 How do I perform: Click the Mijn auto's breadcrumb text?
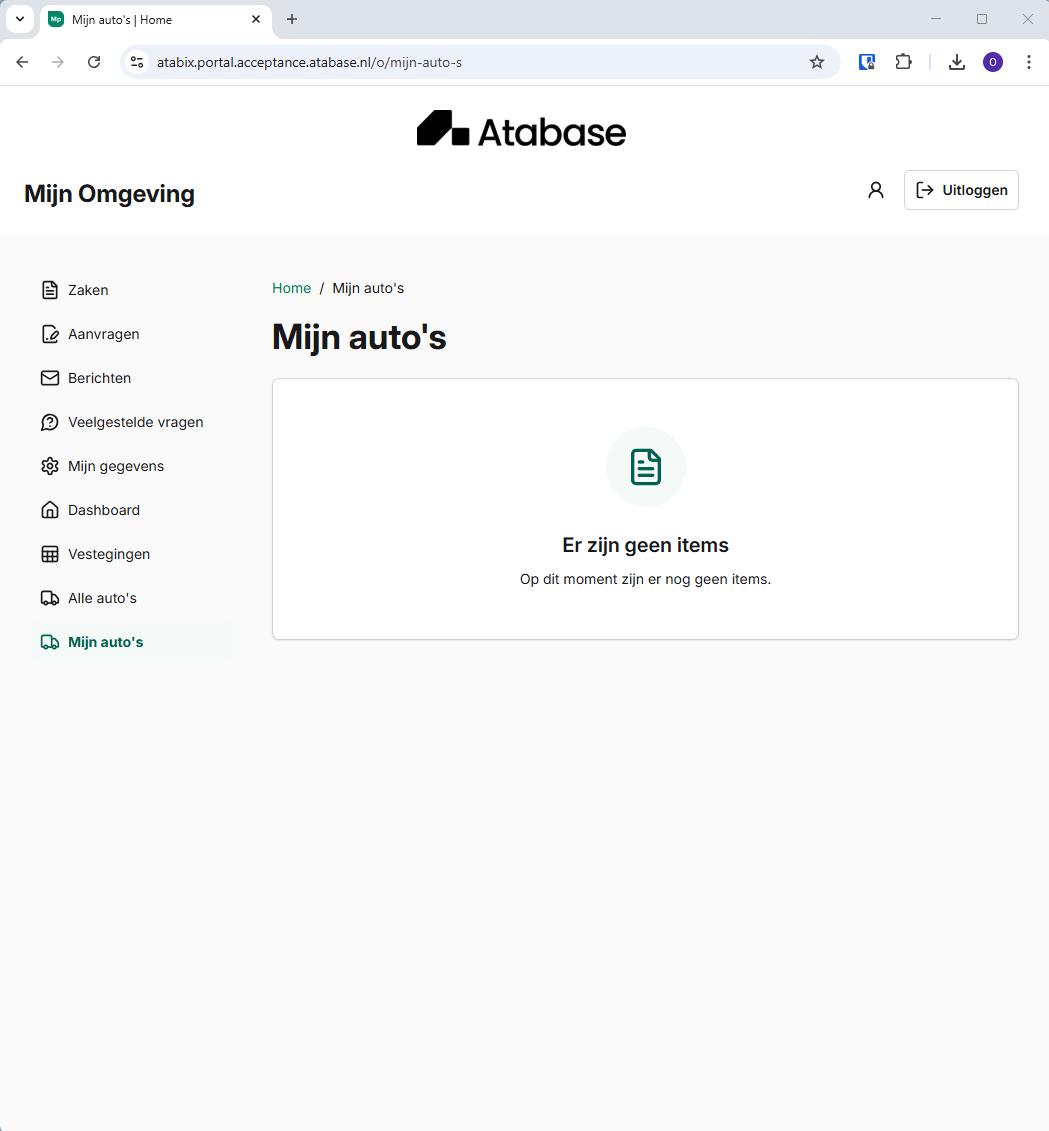point(368,288)
